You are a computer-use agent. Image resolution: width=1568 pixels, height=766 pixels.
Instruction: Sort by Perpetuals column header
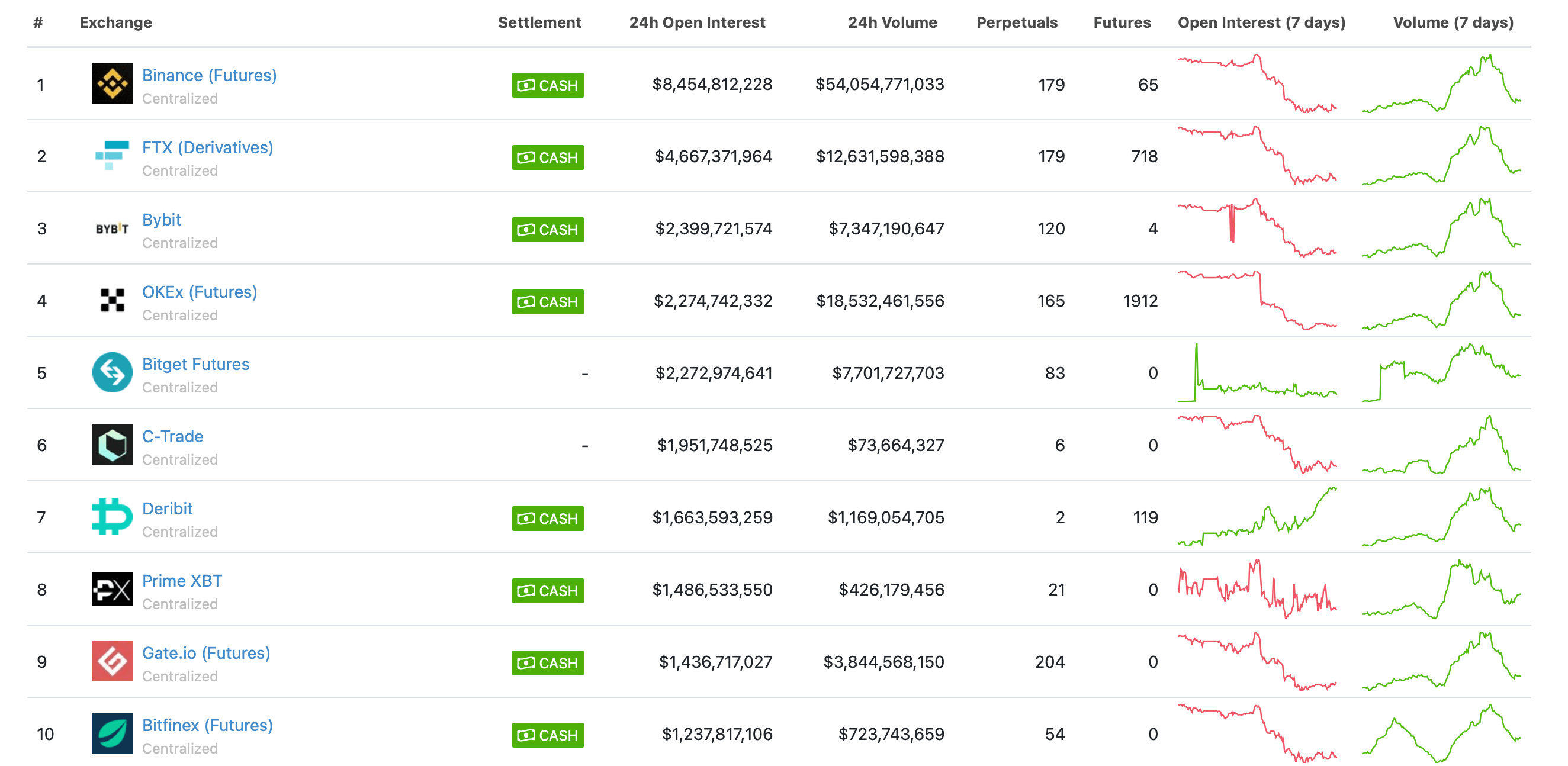click(1017, 22)
